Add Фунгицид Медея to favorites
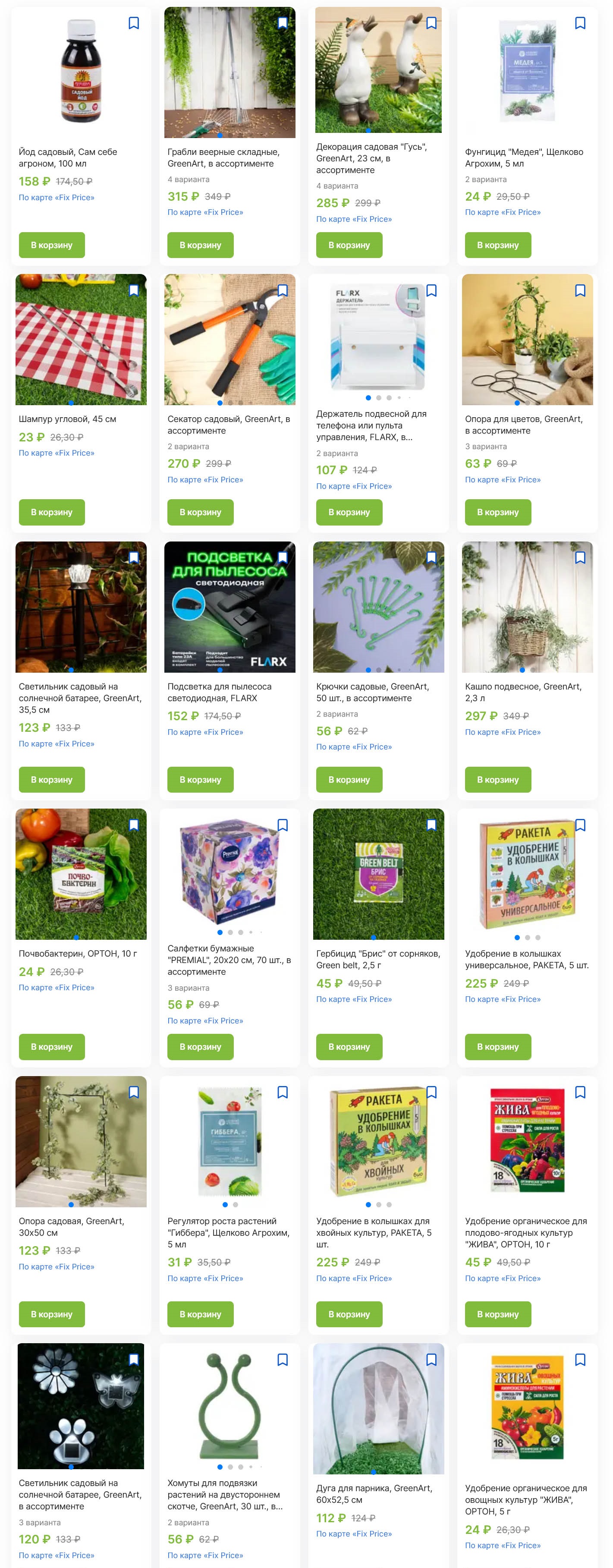613x1568 pixels. click(580, 23)
